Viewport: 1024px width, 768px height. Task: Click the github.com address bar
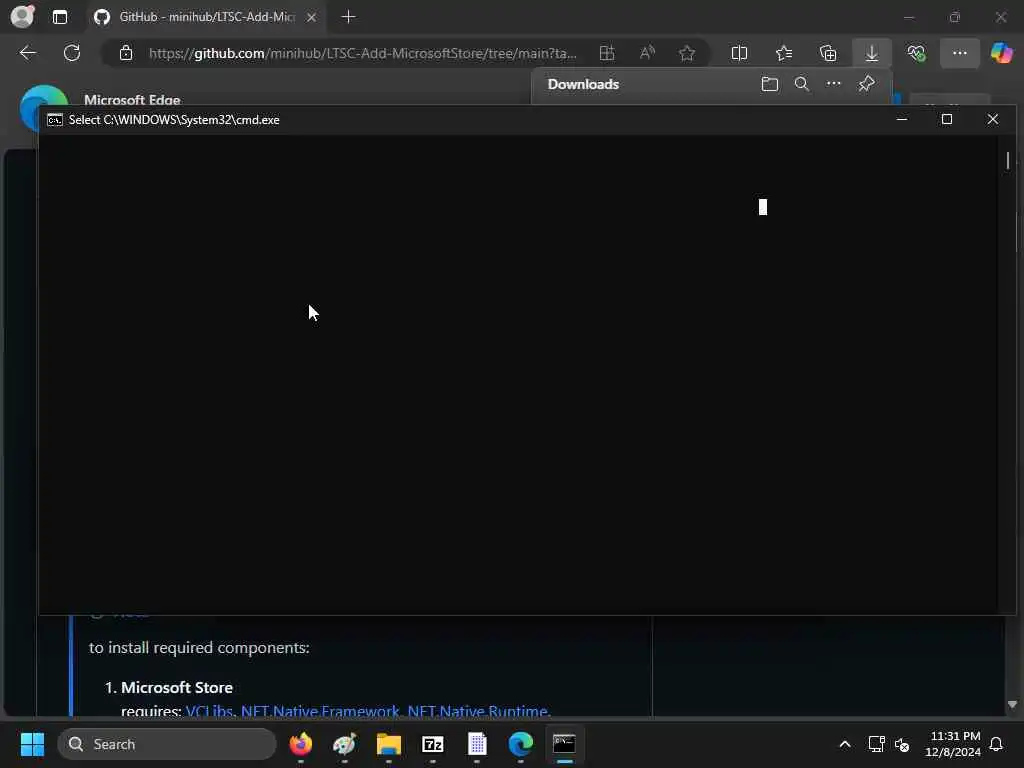click(x=362, y=53)
